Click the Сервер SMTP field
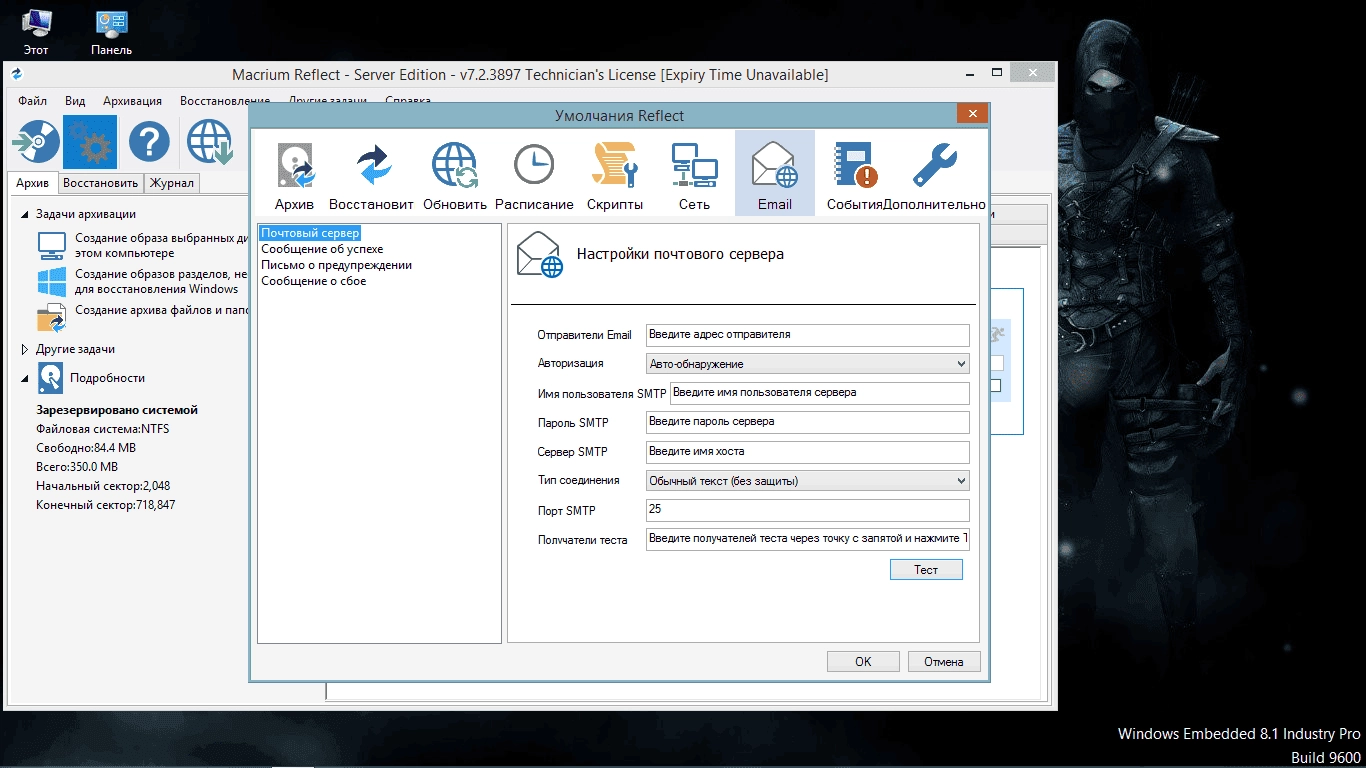Screen dimensions: 1366x768 (808, 452)
